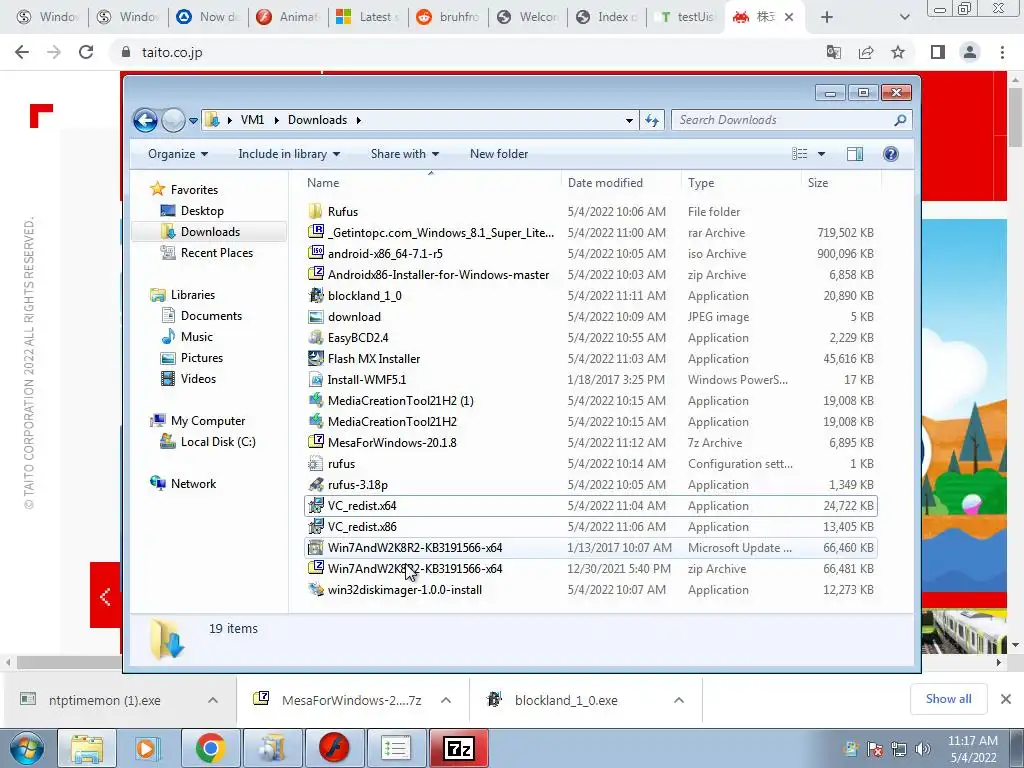Click the New folder button
This screenshot has height=768, width=1024.
coord(499,154)
